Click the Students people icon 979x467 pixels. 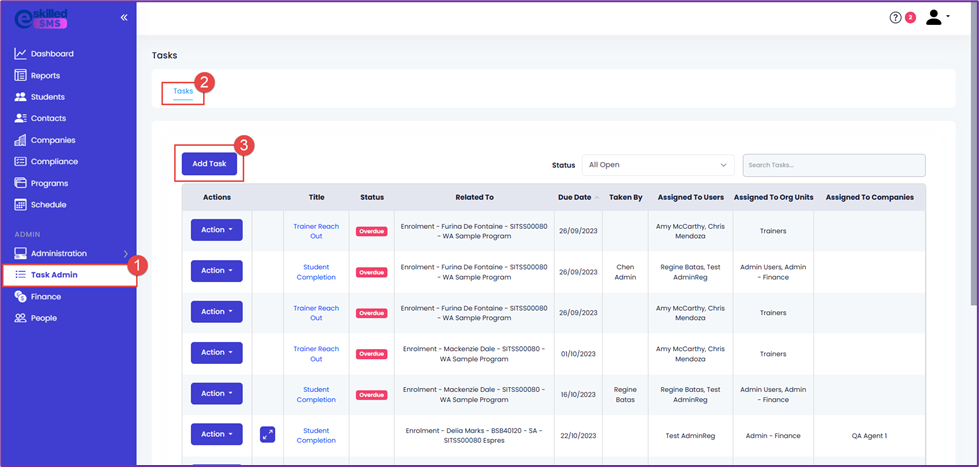coord(20,97)
